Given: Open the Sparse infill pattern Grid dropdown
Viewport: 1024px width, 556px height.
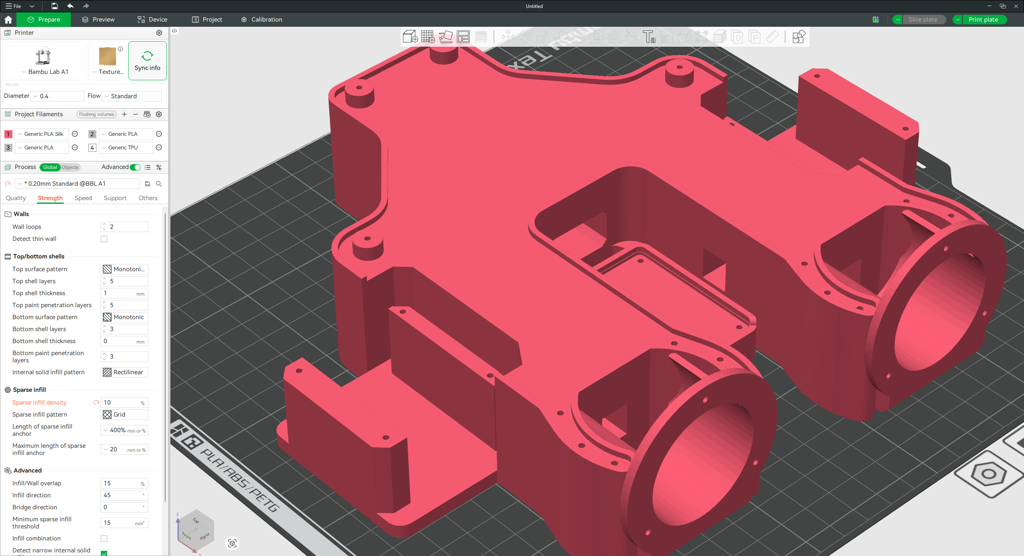Looking at the screenshot, I should click(125, 414).
